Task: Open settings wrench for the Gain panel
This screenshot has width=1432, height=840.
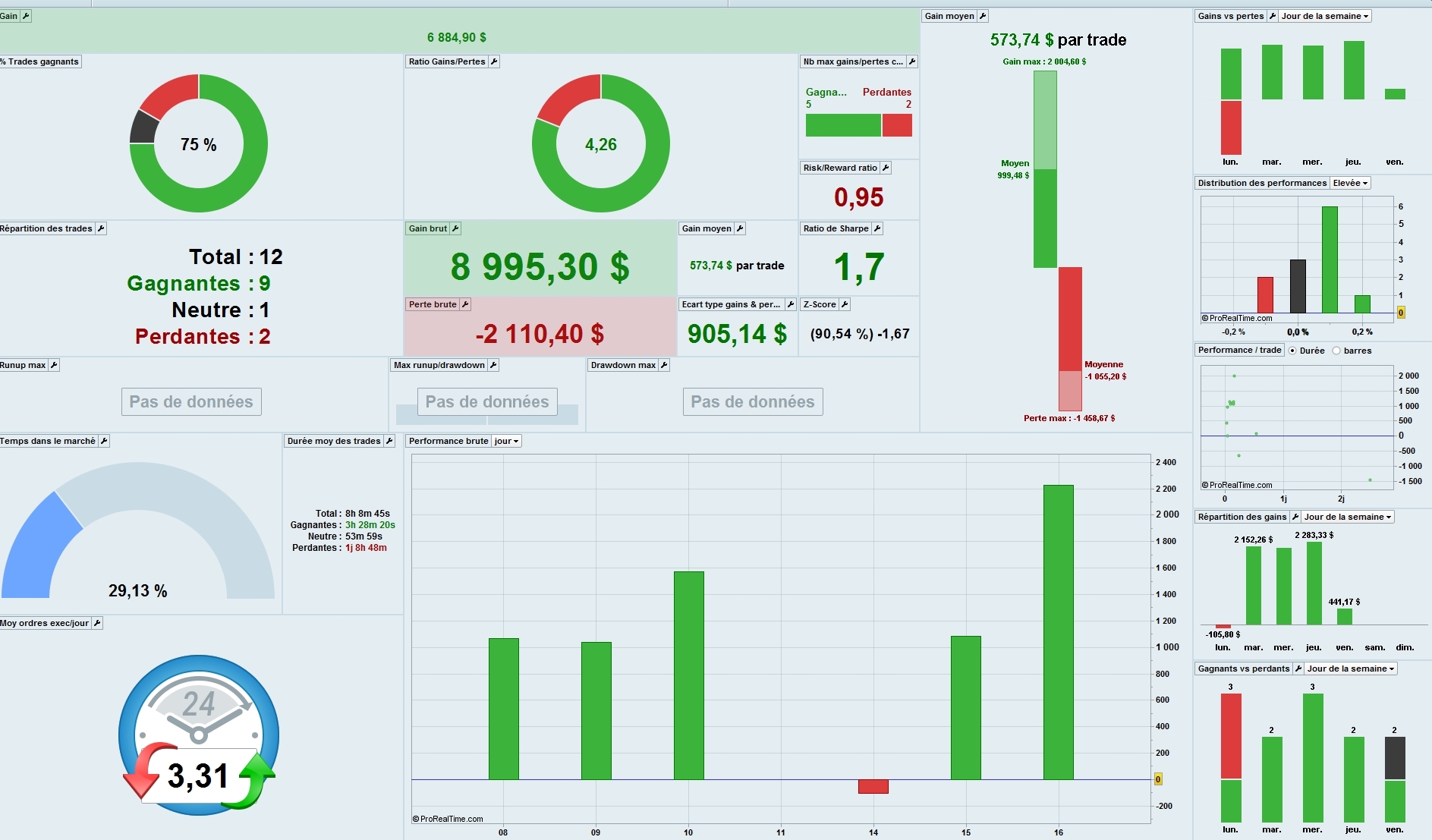Action: tap(26, 16)
